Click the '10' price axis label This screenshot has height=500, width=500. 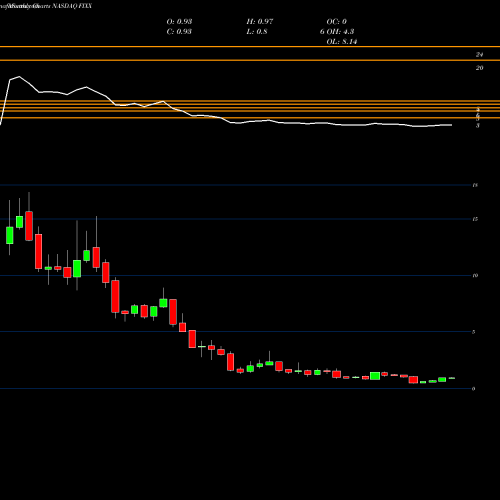[475, 275]
